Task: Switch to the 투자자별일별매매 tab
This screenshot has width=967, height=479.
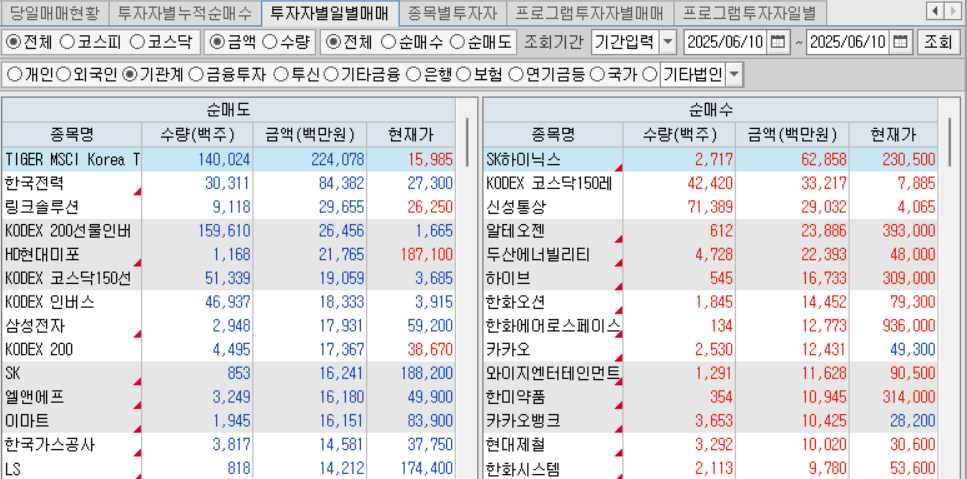Action: [x=330, y=12]
